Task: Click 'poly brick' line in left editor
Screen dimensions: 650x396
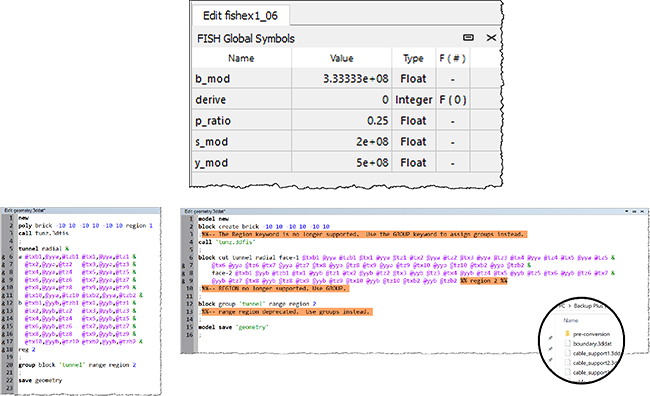Action: coord(85,226)
